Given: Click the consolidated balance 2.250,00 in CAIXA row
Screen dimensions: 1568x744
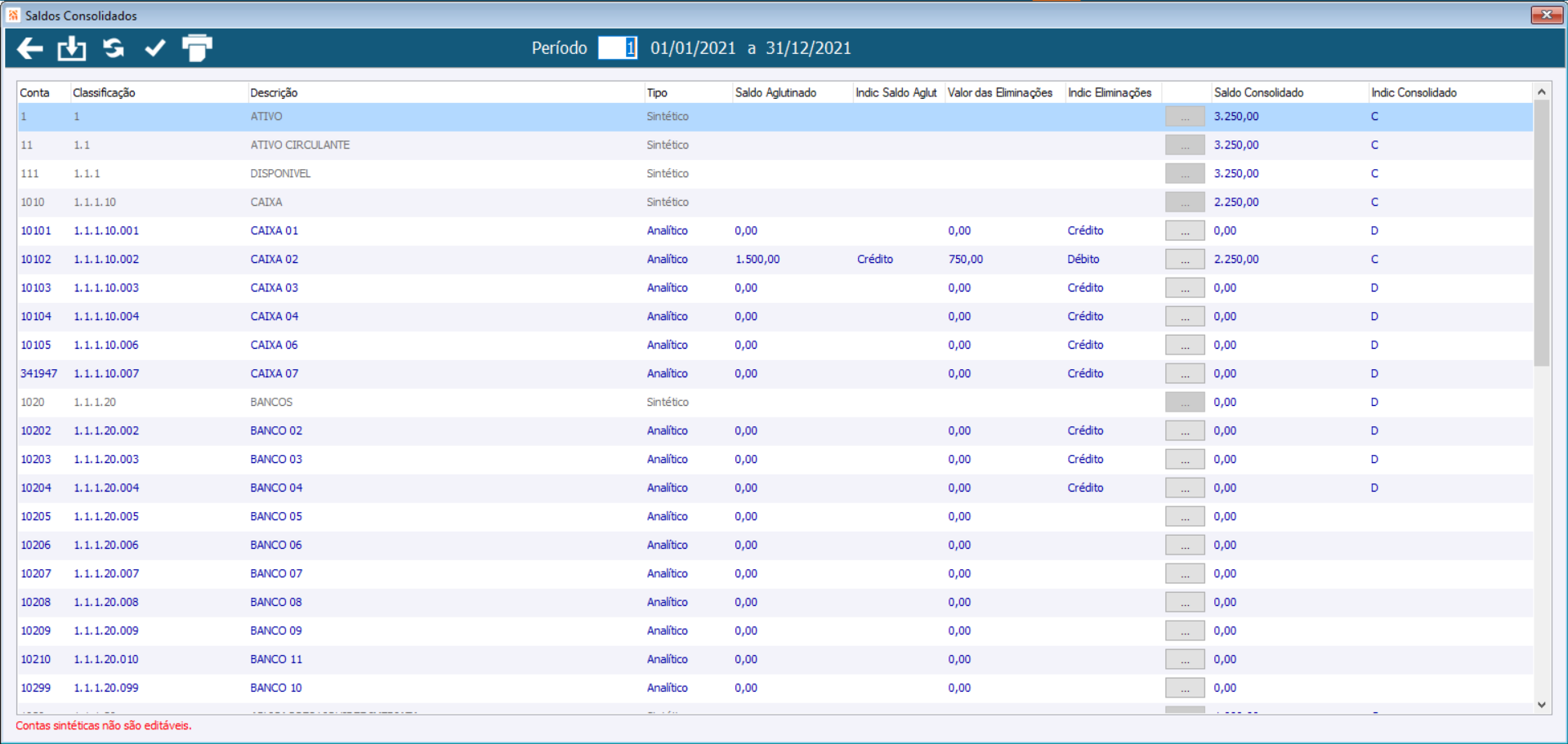Looking at the screenshot, I should click(1236, 203).
